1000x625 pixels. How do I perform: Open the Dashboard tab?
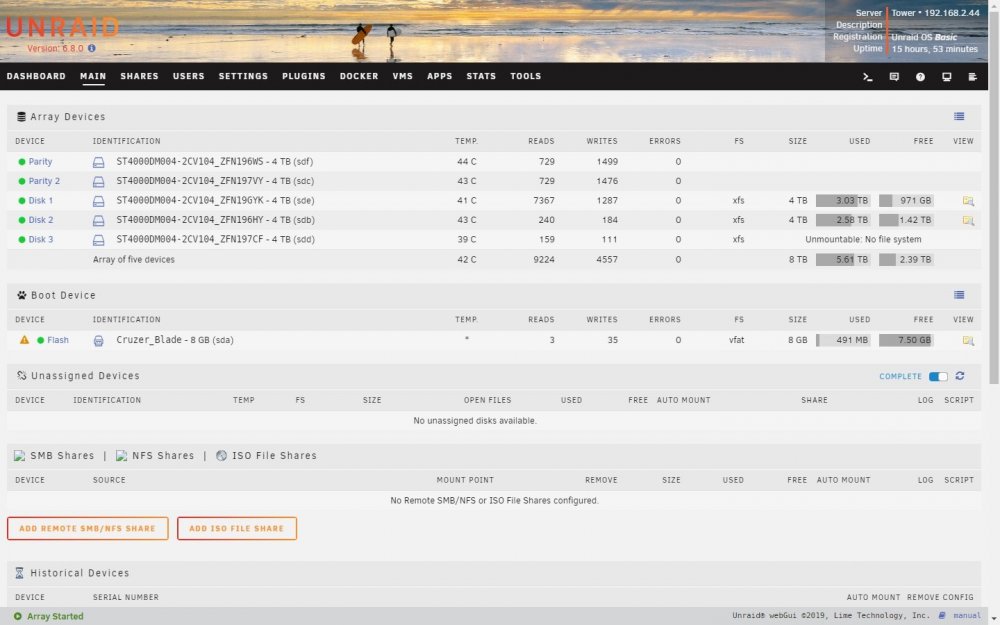point(36,76)
